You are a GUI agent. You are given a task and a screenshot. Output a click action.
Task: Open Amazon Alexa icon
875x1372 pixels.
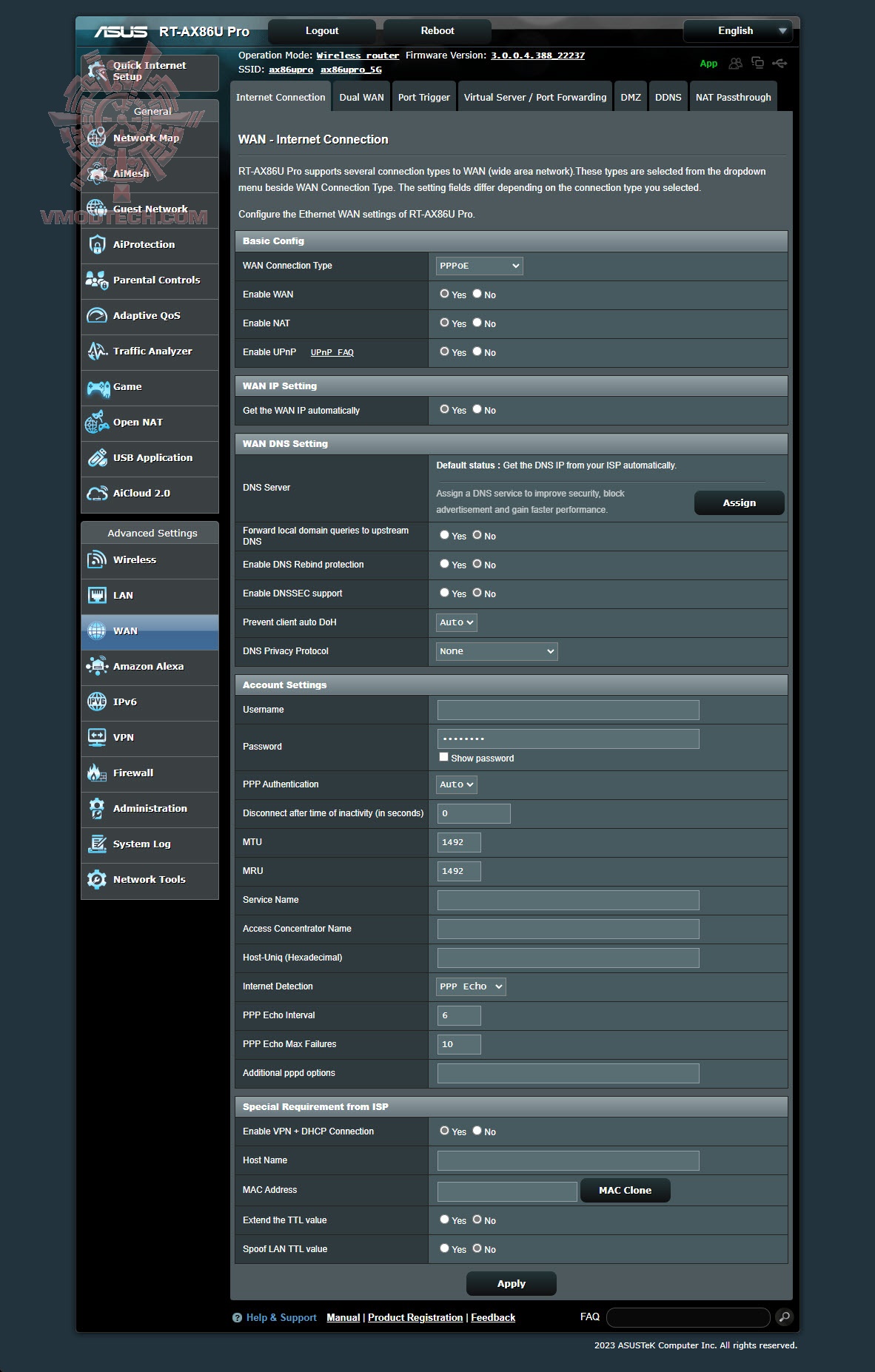[x=97, y=666]
